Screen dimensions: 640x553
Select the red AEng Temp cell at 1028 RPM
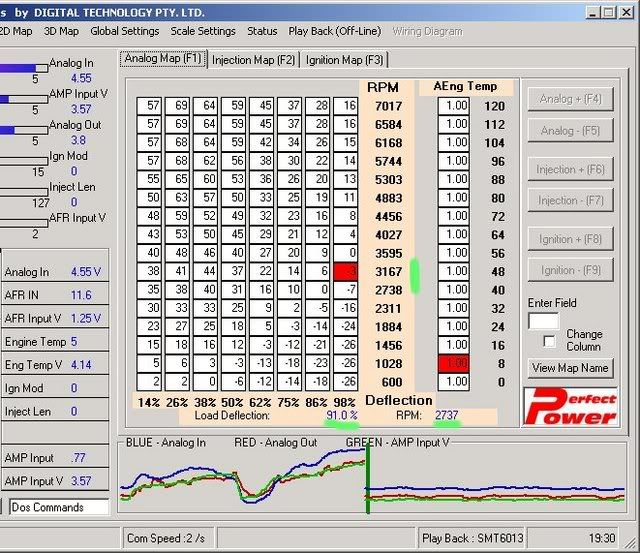[456, 364]
